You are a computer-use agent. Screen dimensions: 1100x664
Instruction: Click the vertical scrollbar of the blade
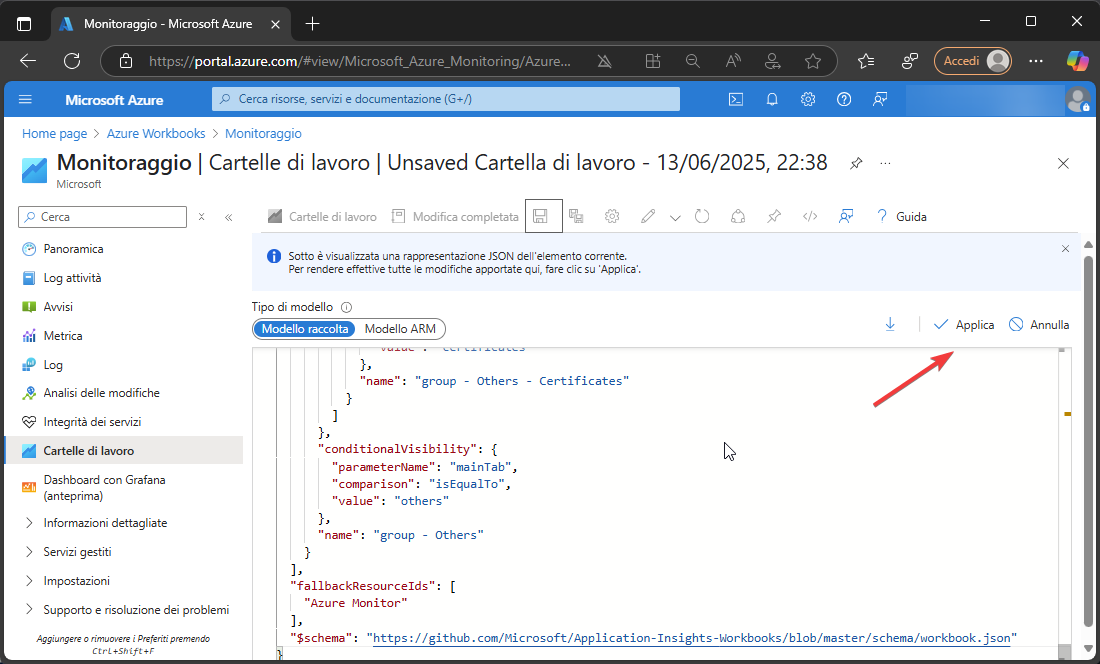[1089, 440]
